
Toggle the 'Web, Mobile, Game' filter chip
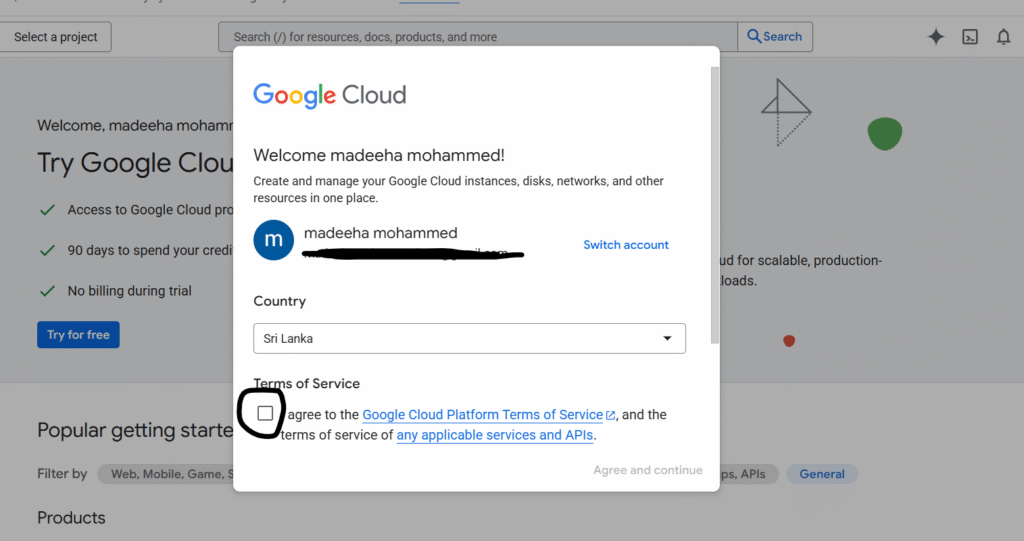(166, 474)
